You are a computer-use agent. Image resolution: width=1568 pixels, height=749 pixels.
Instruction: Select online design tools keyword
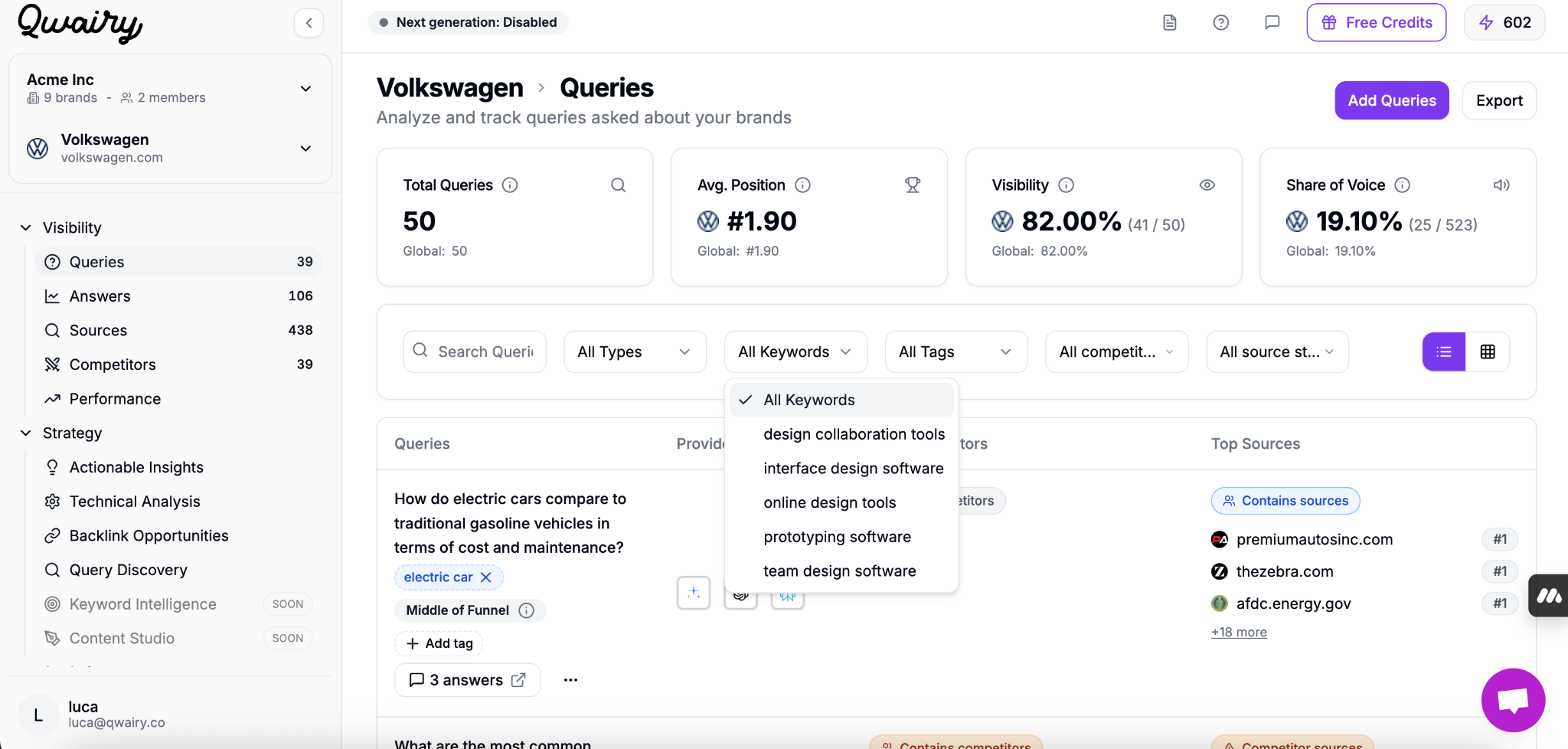841,502
